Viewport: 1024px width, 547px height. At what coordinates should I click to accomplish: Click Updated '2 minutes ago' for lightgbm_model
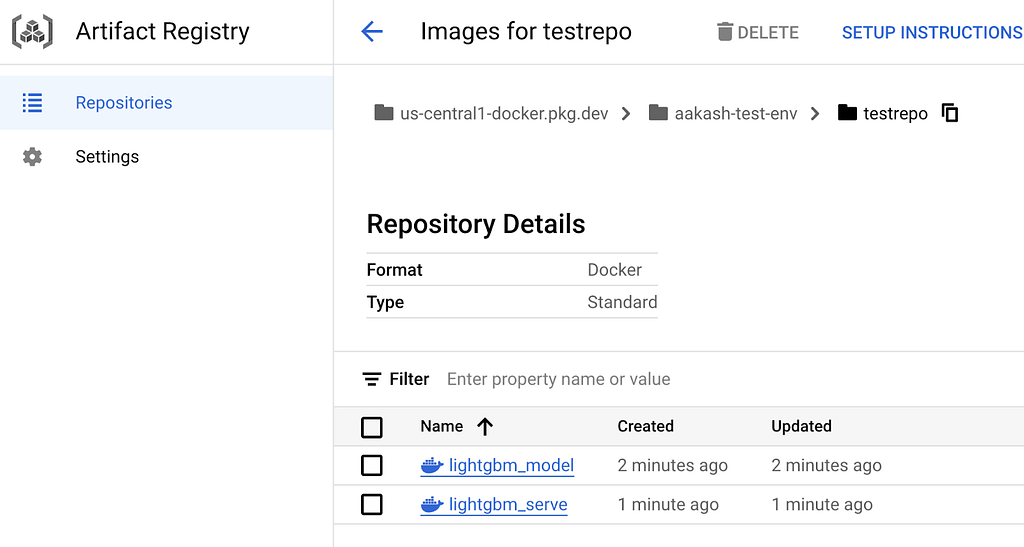coord(827,465)
